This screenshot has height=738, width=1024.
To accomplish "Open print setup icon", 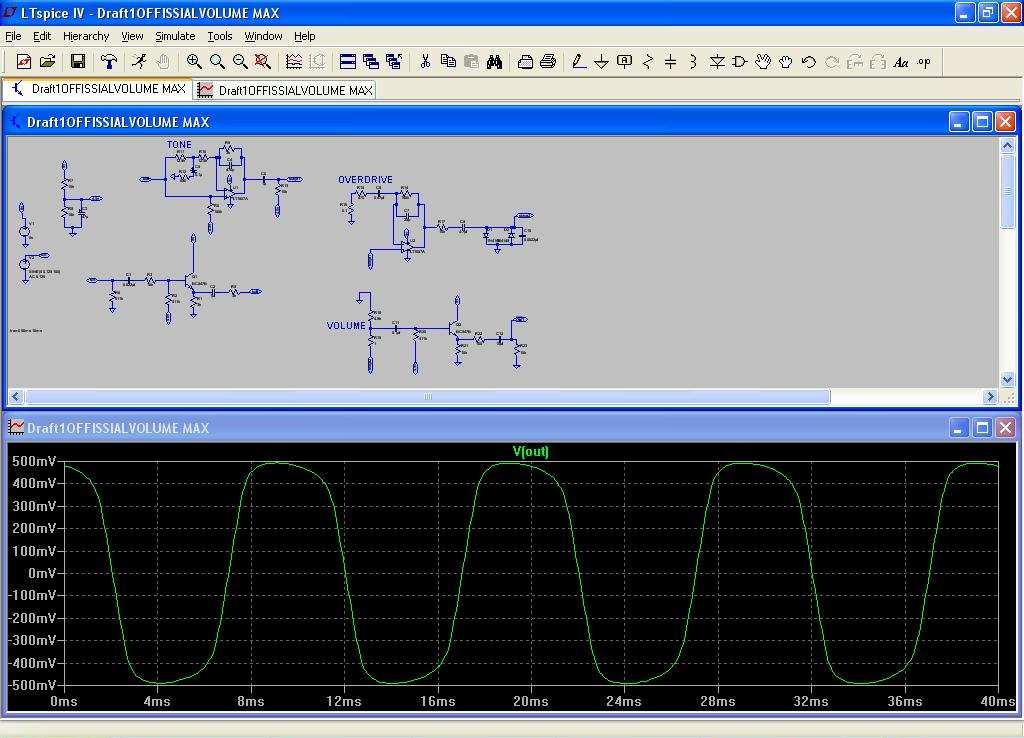I will click(525, 62).
